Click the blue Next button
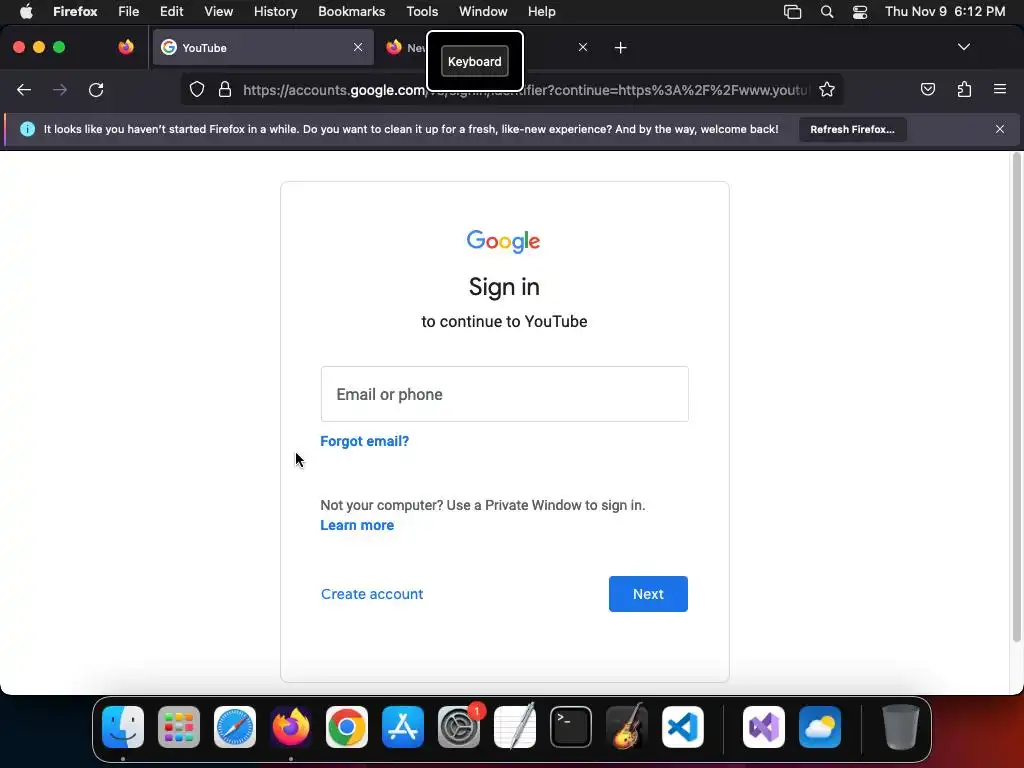Screen dimensions: 1024x768 tap(648, 594)
